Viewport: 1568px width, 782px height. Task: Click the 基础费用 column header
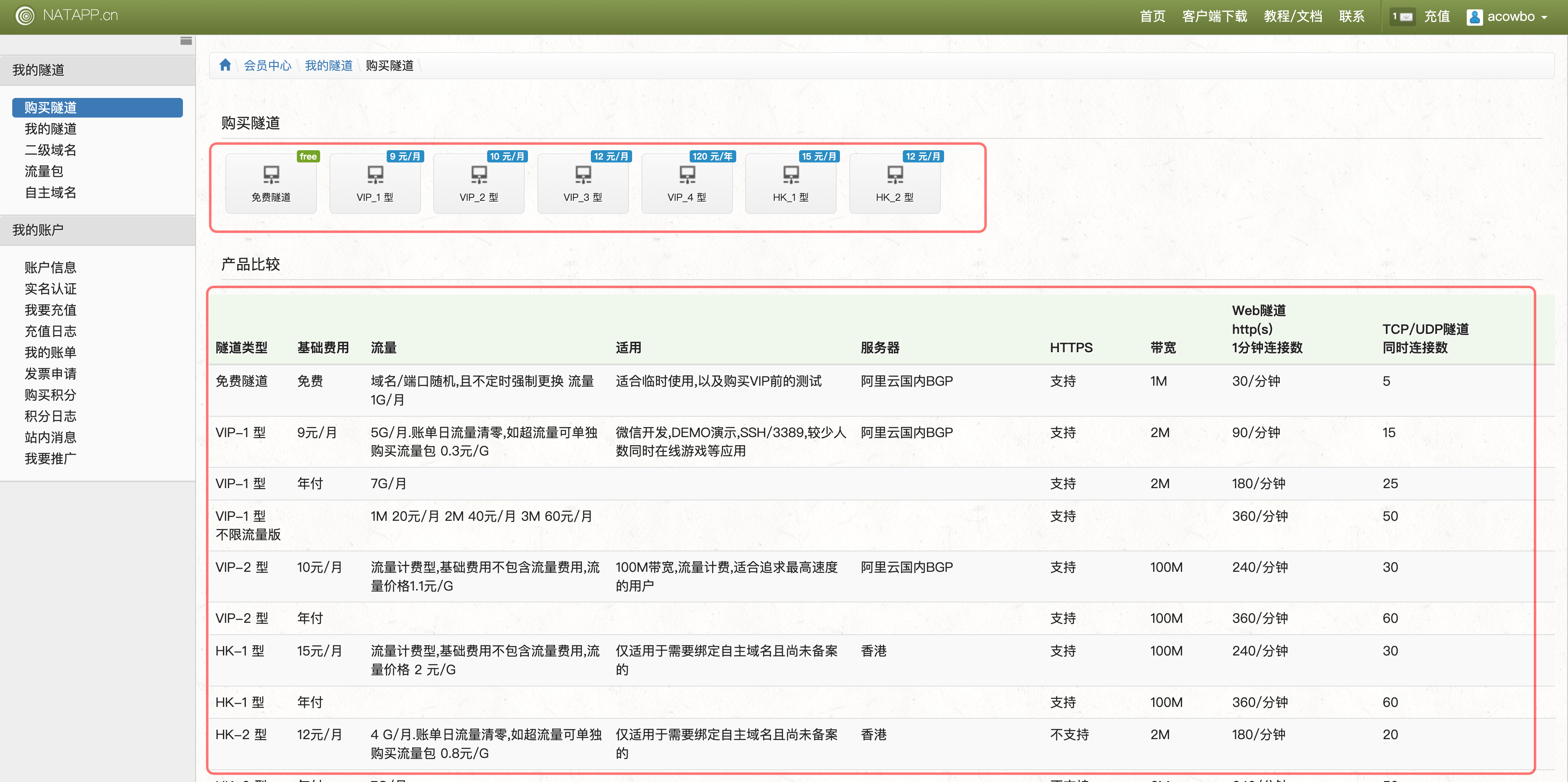pyautogui.click(x=323, y=347)
